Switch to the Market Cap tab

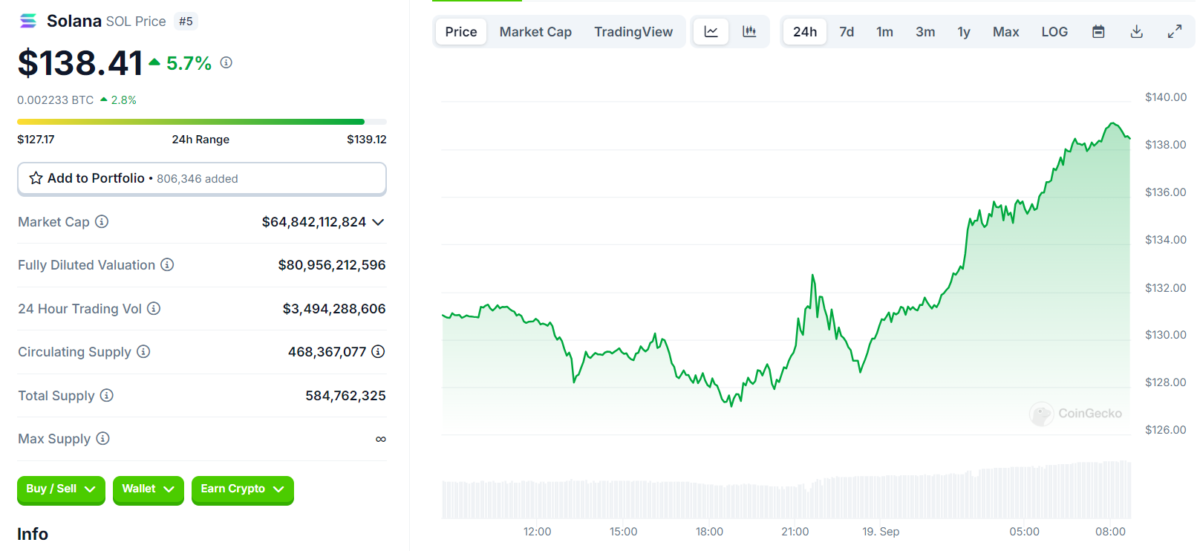pos(535,32)
